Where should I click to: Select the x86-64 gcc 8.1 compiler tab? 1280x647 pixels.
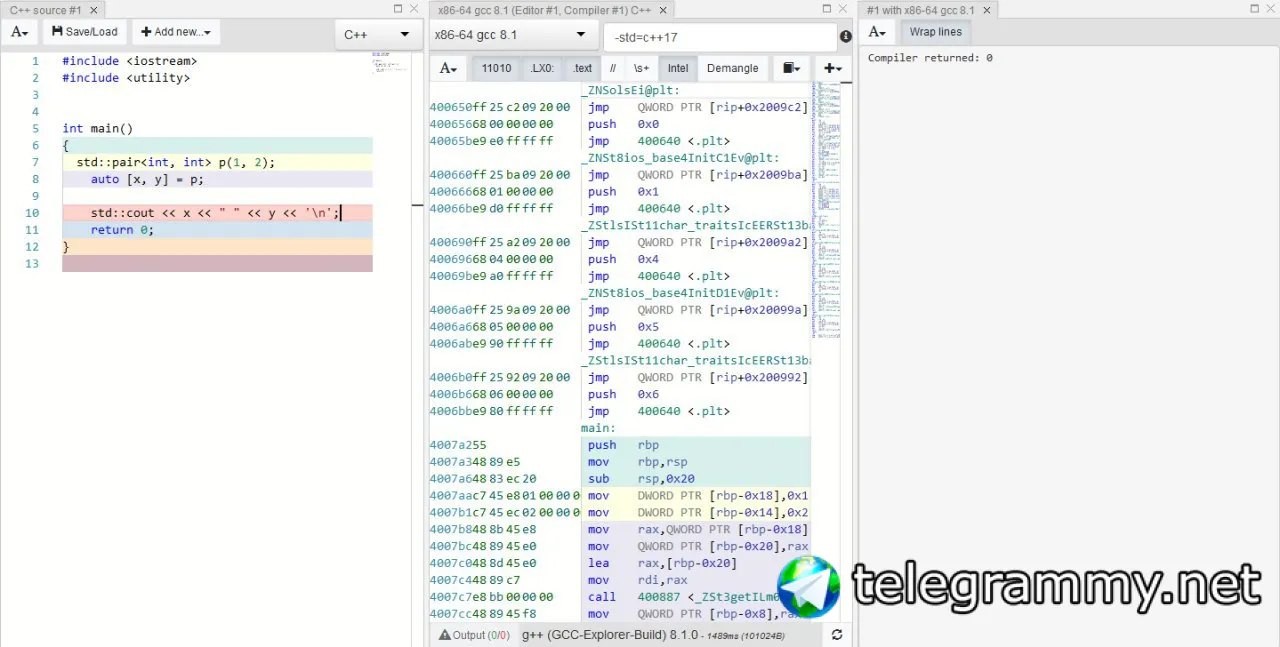[544, 10]
